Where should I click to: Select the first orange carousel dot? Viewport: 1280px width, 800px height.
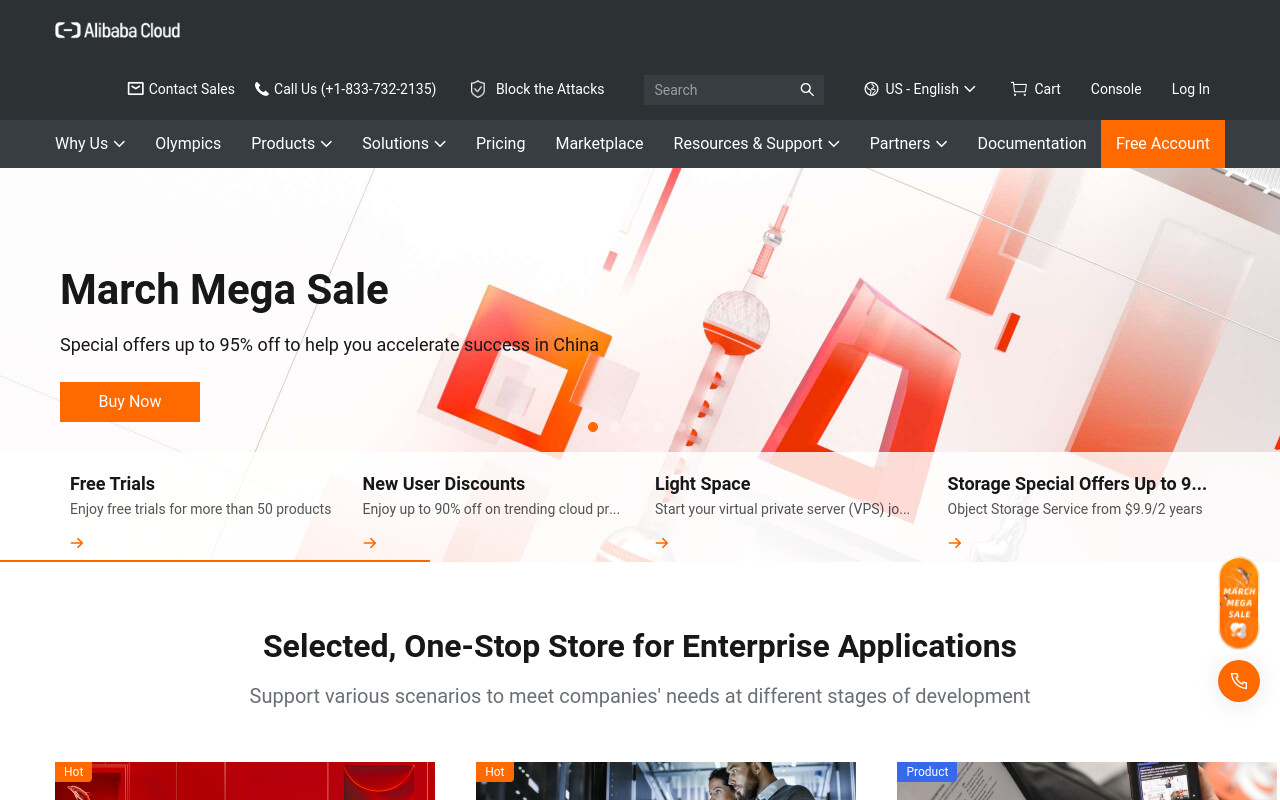tap(593, 427)
